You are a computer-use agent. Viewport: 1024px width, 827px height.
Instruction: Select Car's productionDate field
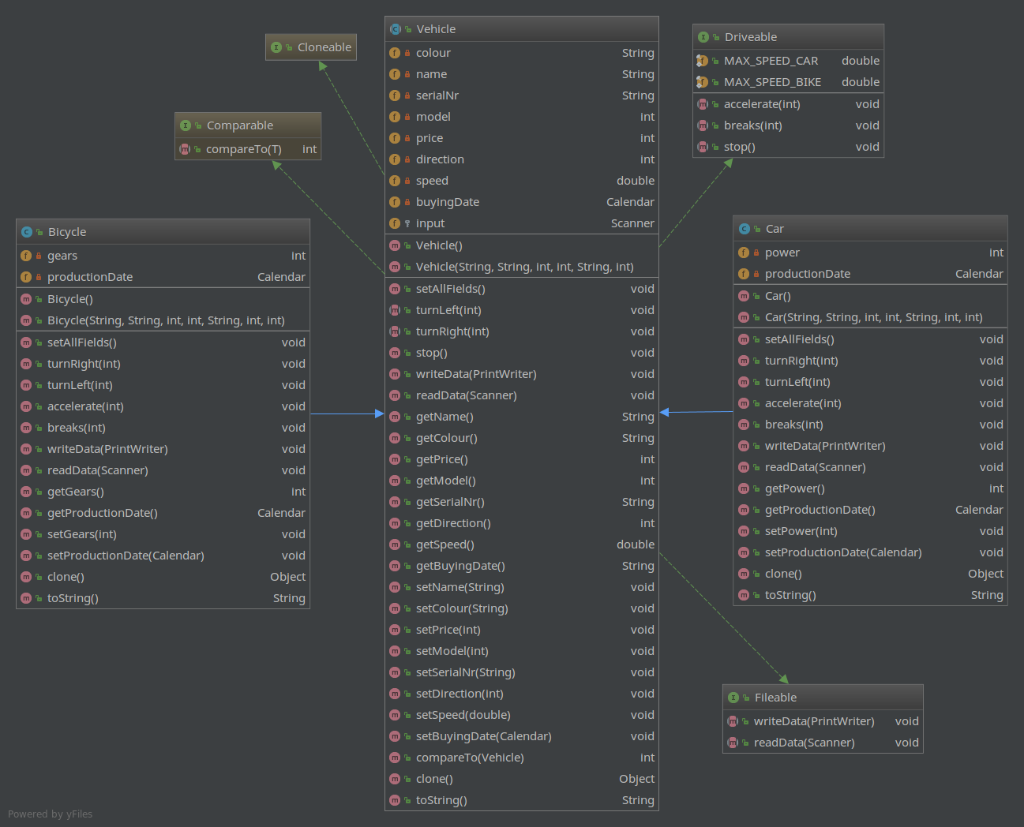871,274
